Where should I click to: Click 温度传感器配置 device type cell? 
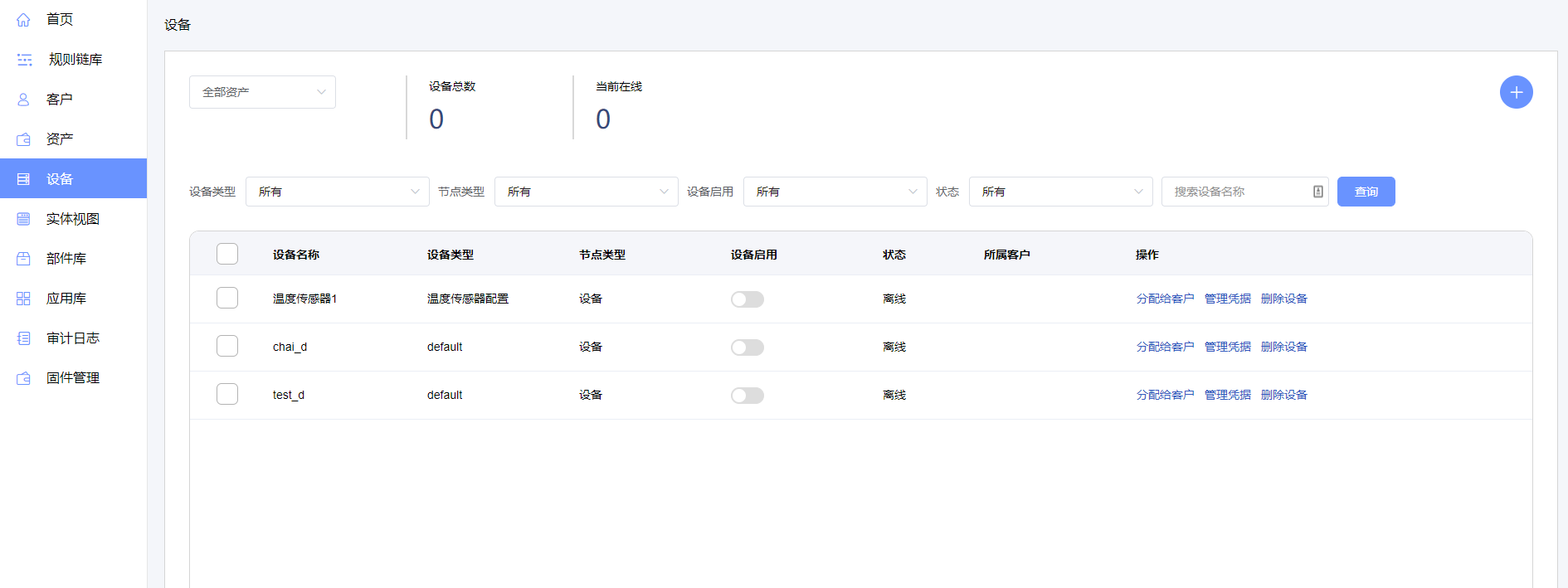[468, 299]
